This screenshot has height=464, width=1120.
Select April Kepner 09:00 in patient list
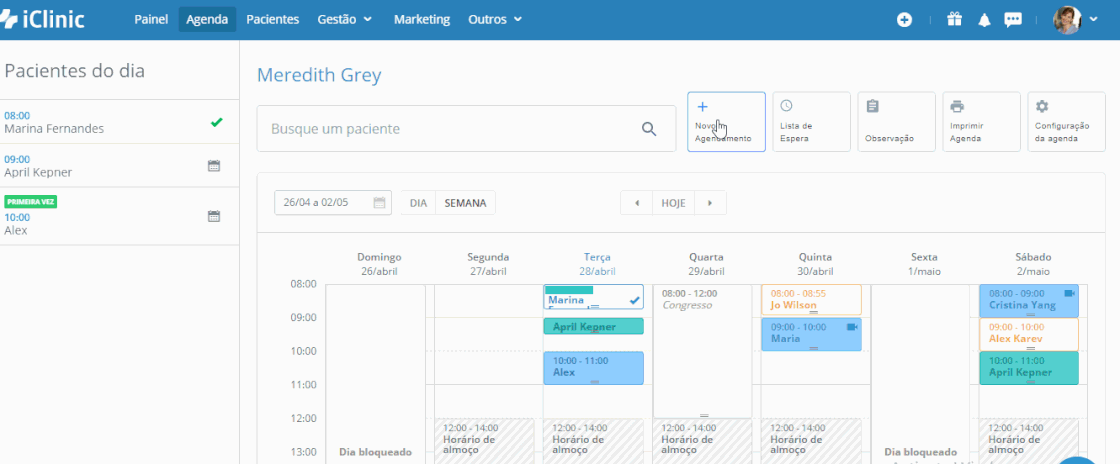119,166
